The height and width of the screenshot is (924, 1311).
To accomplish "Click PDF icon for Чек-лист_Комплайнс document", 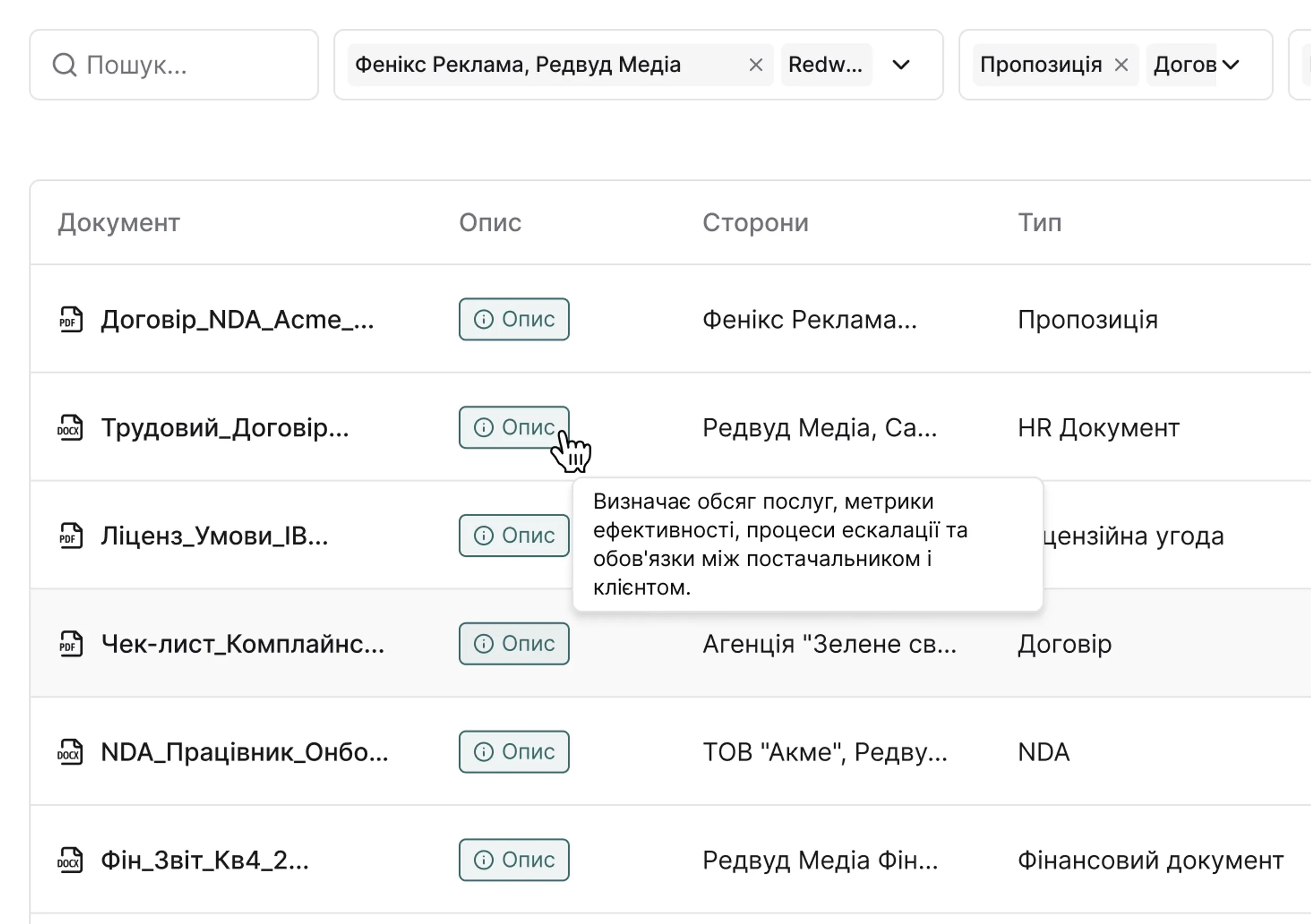I will pos(71,644).
